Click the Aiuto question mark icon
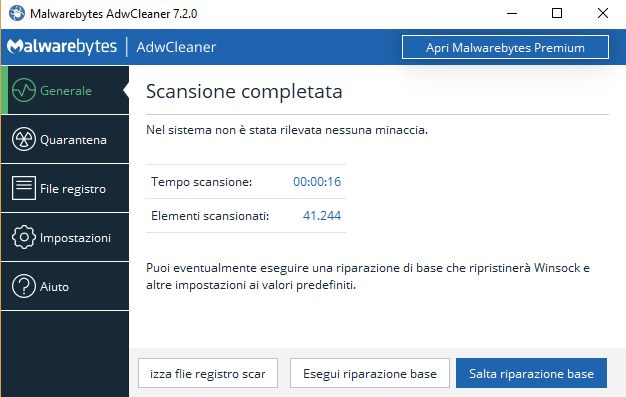Screen dimensions: 626x397 24,286
